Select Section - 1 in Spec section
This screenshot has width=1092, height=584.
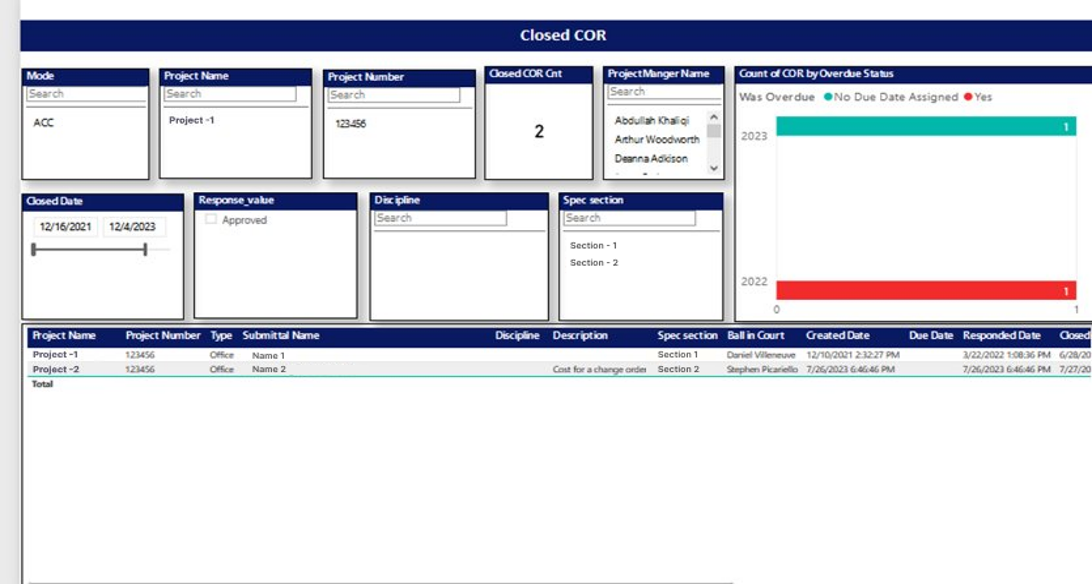[593, 245]
